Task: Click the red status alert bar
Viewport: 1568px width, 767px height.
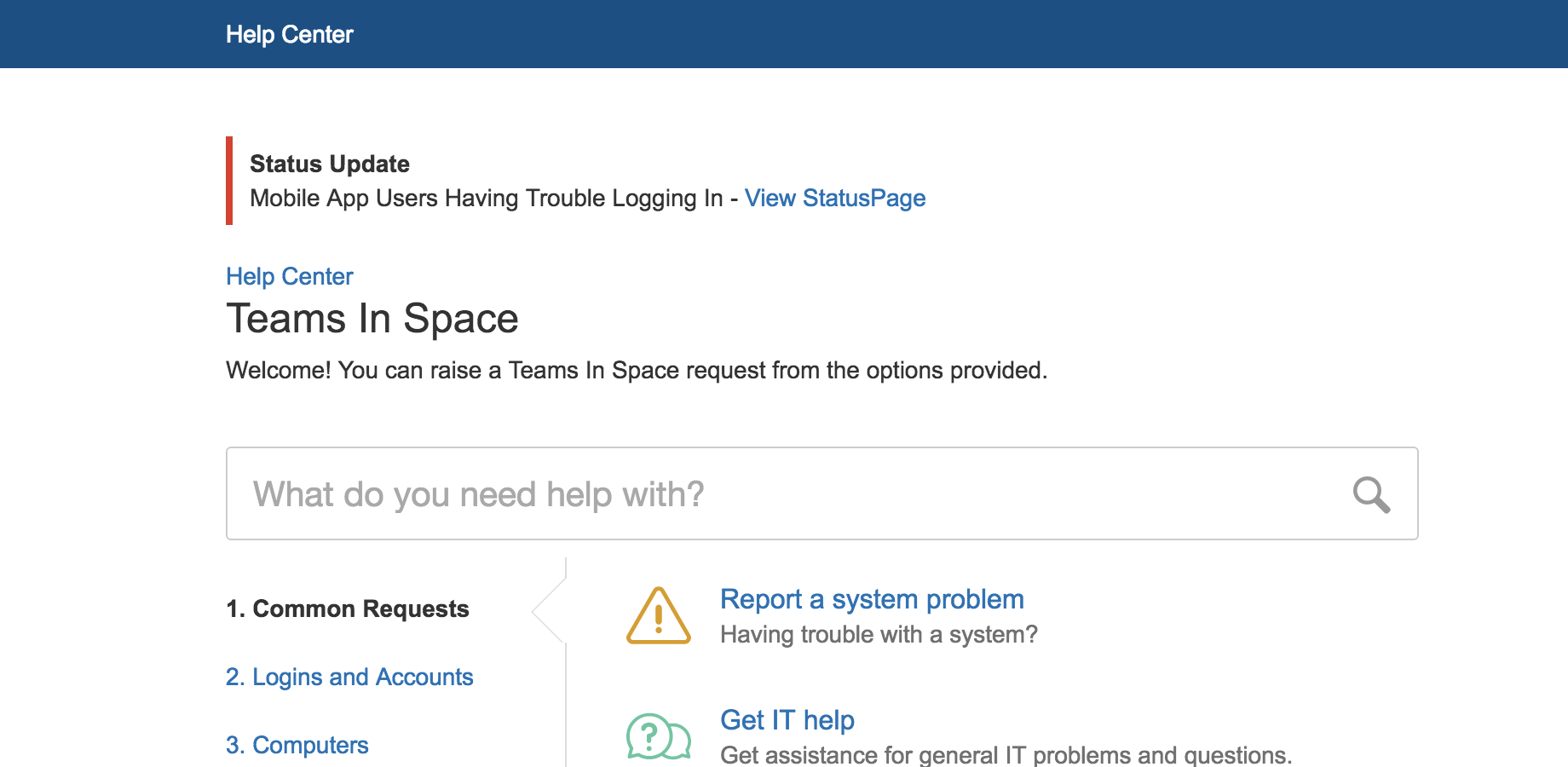Action: 229,181
